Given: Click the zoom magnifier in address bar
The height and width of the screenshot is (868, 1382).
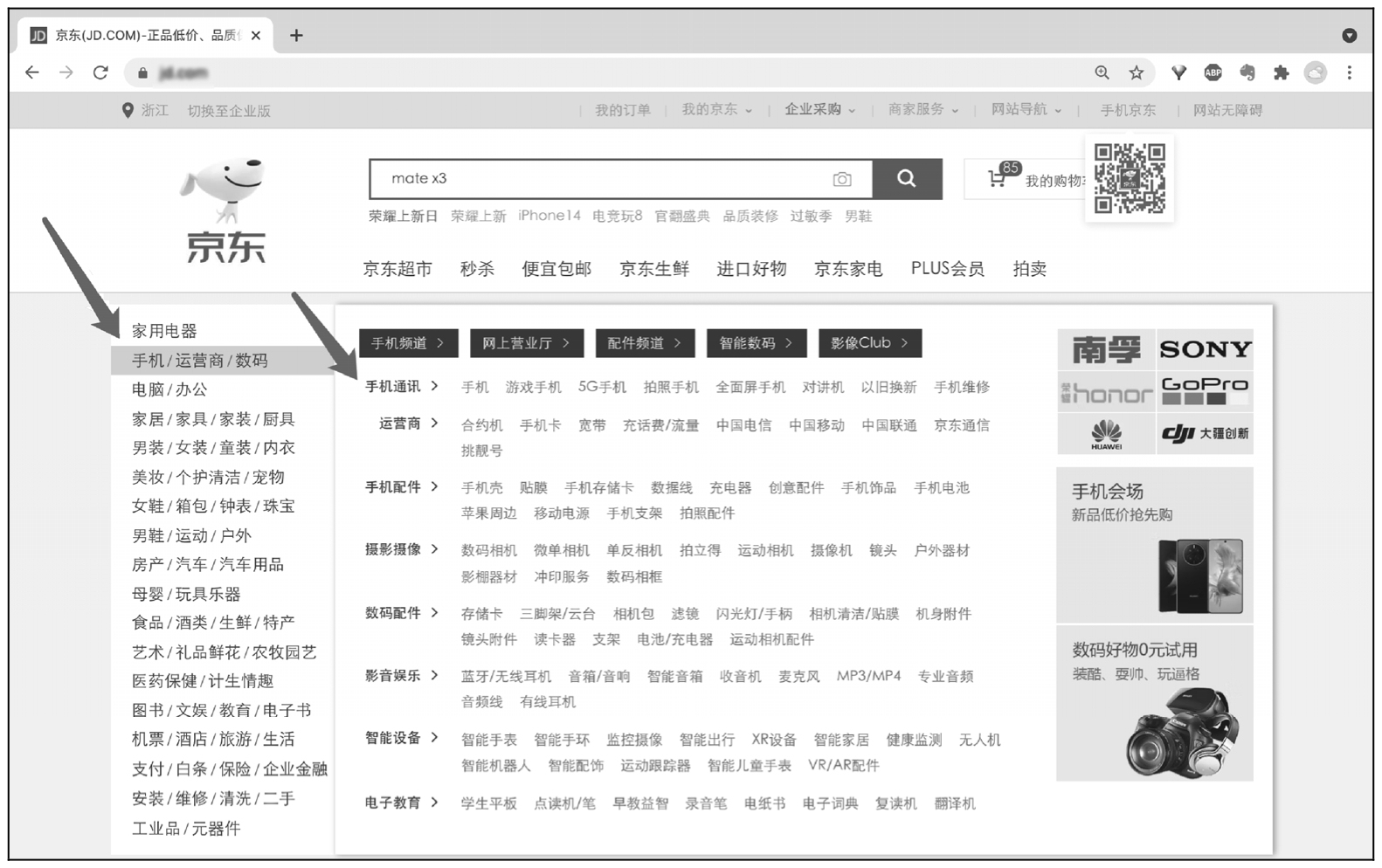Looking at the screenshot, I should pos(1102,72).
